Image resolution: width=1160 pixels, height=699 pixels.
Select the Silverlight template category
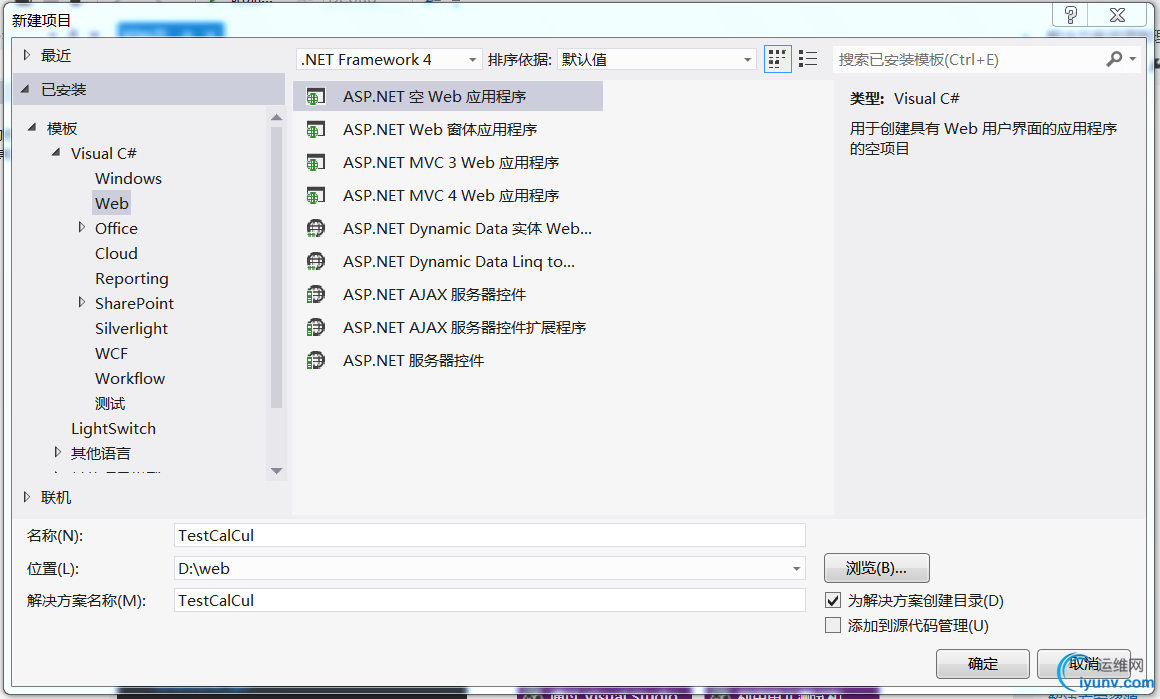131,328
